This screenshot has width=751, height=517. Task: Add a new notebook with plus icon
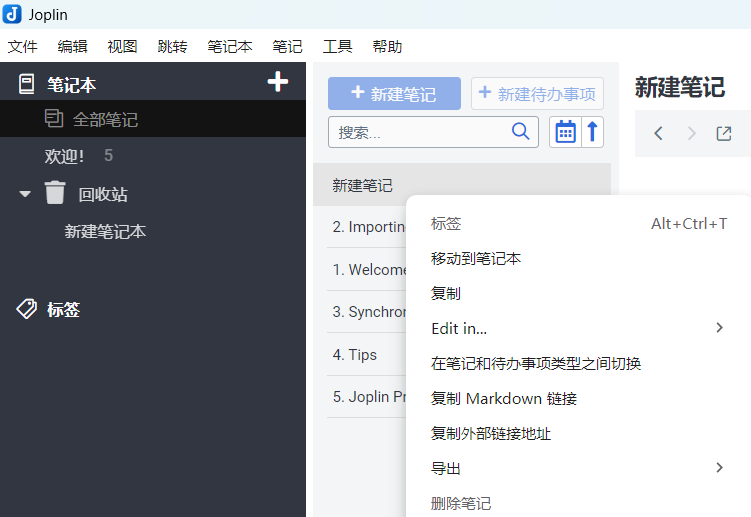[x=277, y=82]
